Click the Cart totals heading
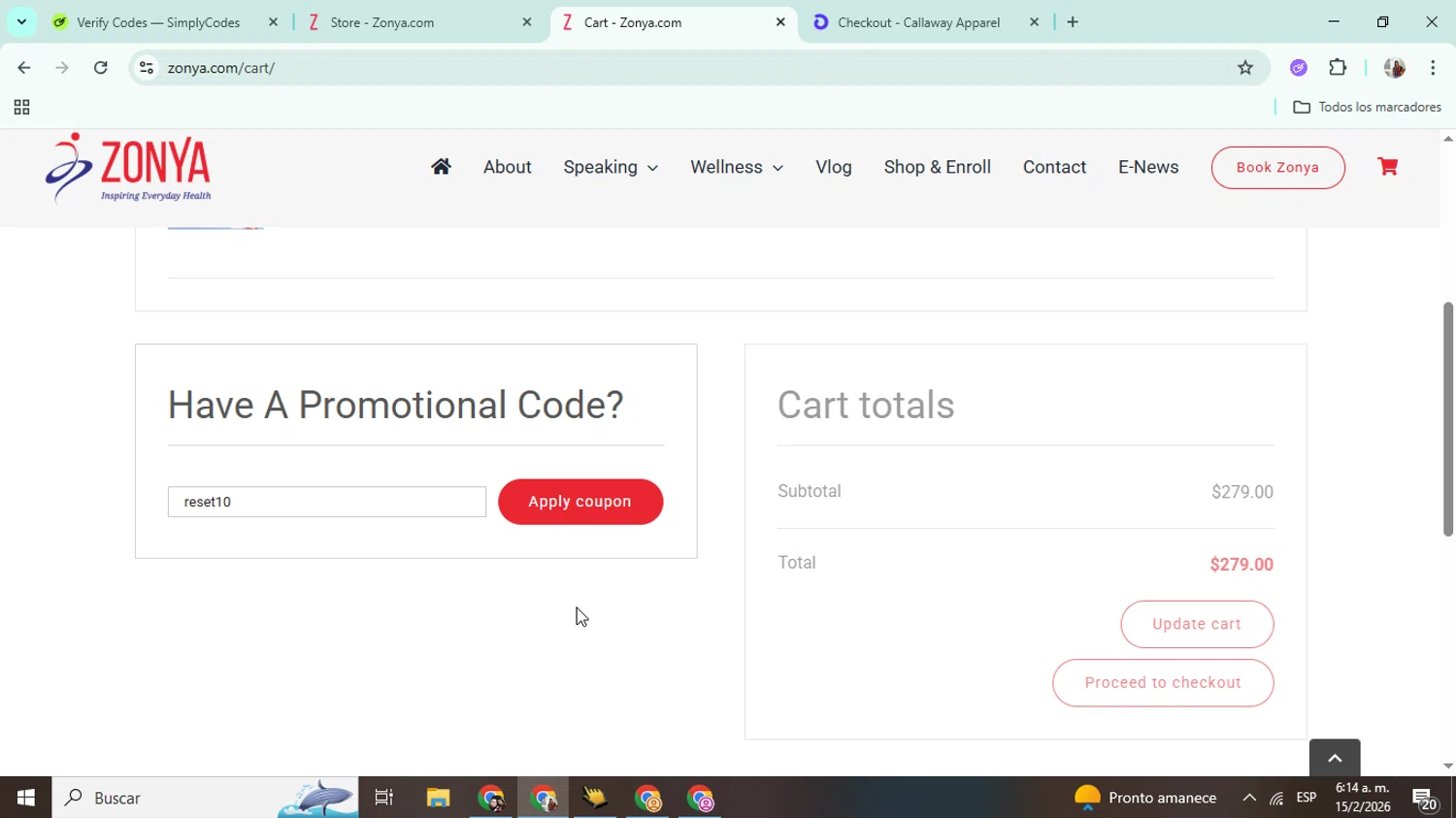Screen dimensions: 1456x818 click(866, 405)
